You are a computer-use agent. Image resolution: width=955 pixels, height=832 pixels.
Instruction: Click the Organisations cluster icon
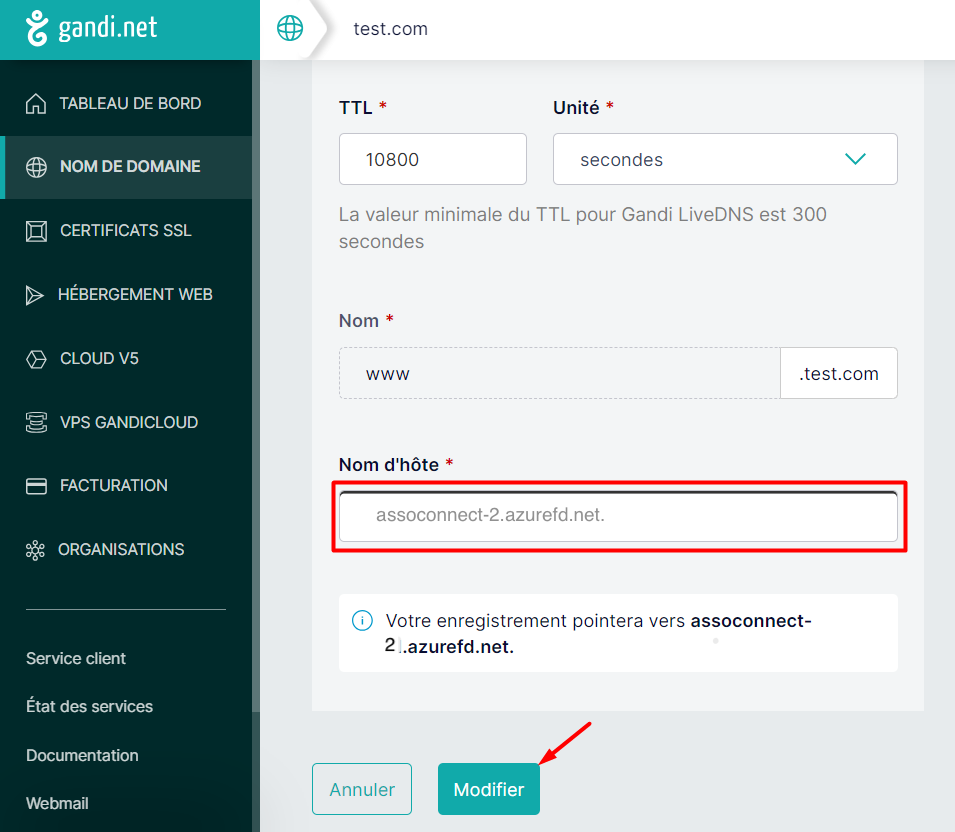point(35,550)
